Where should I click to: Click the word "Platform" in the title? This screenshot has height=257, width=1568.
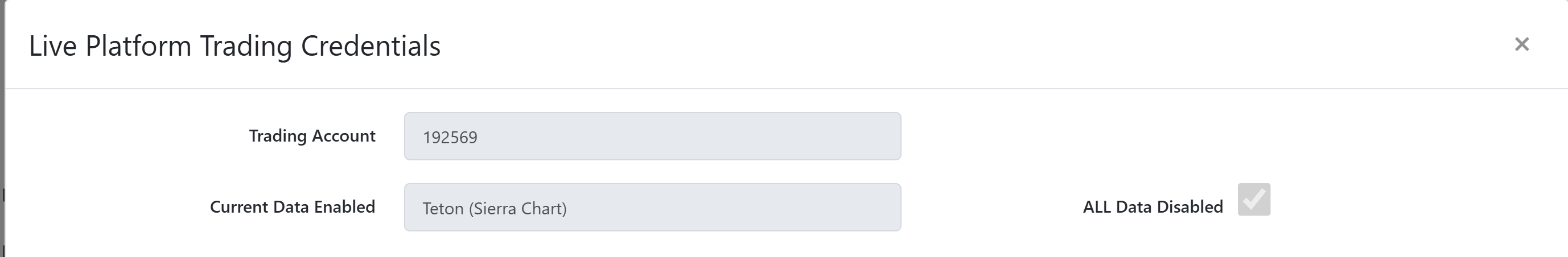pos(138,46)
